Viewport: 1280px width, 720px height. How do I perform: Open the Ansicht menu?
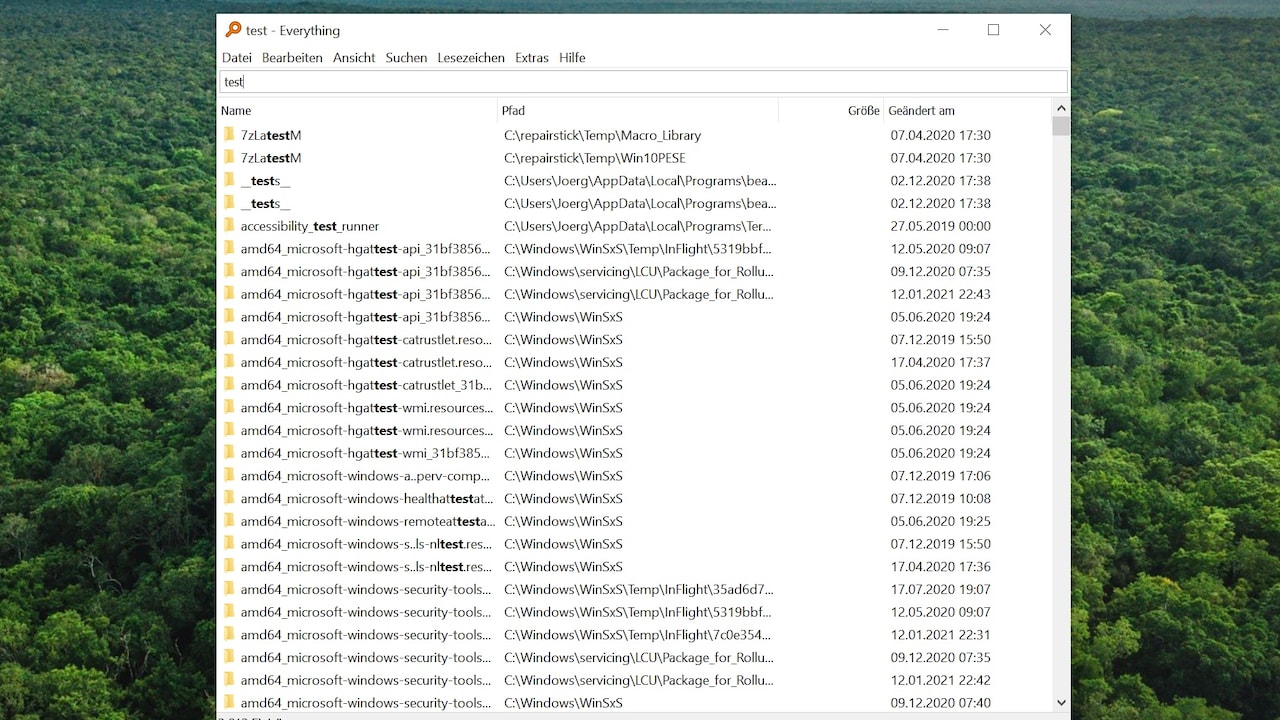pyautogui.click(x=354, y=58)
